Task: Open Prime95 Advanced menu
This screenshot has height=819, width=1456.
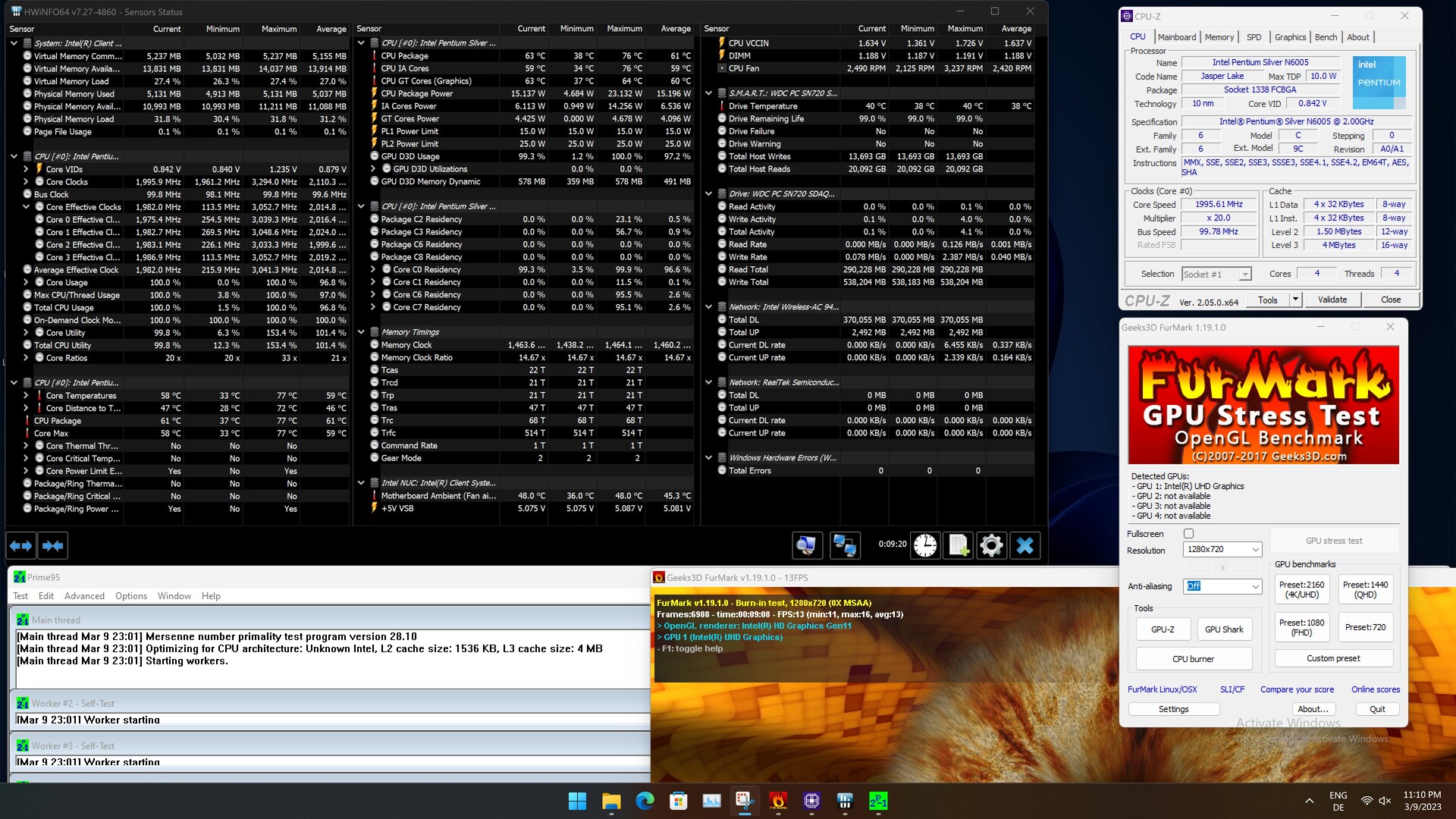Action: [84, 596]
